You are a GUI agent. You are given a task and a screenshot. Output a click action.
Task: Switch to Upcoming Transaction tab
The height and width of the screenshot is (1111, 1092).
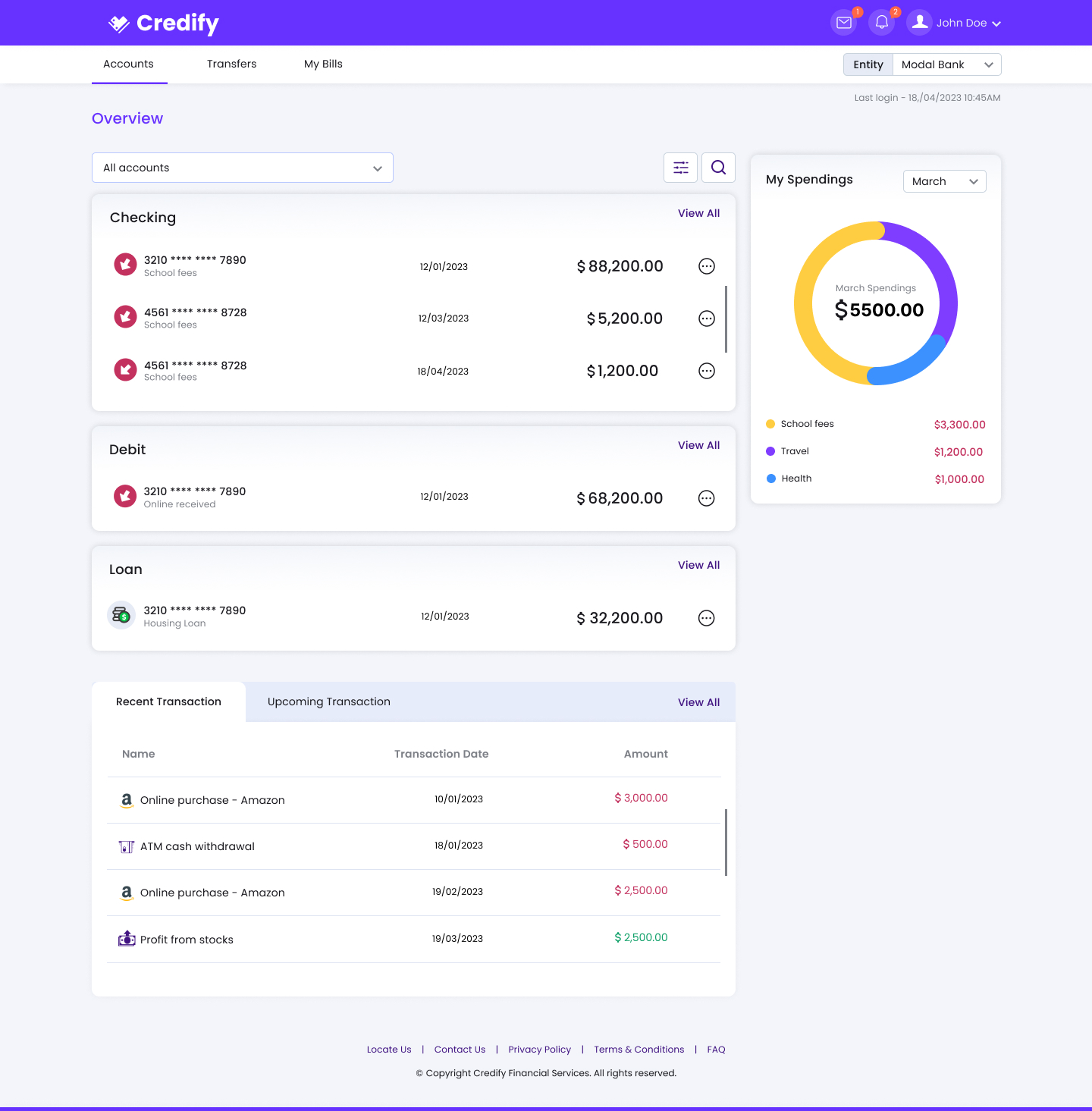tap(328, 701)
